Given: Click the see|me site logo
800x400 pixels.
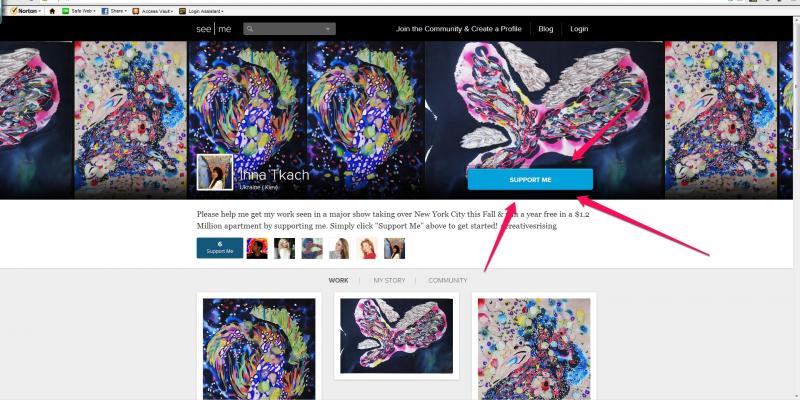Looking at the screenshot, I should point(214,29).
